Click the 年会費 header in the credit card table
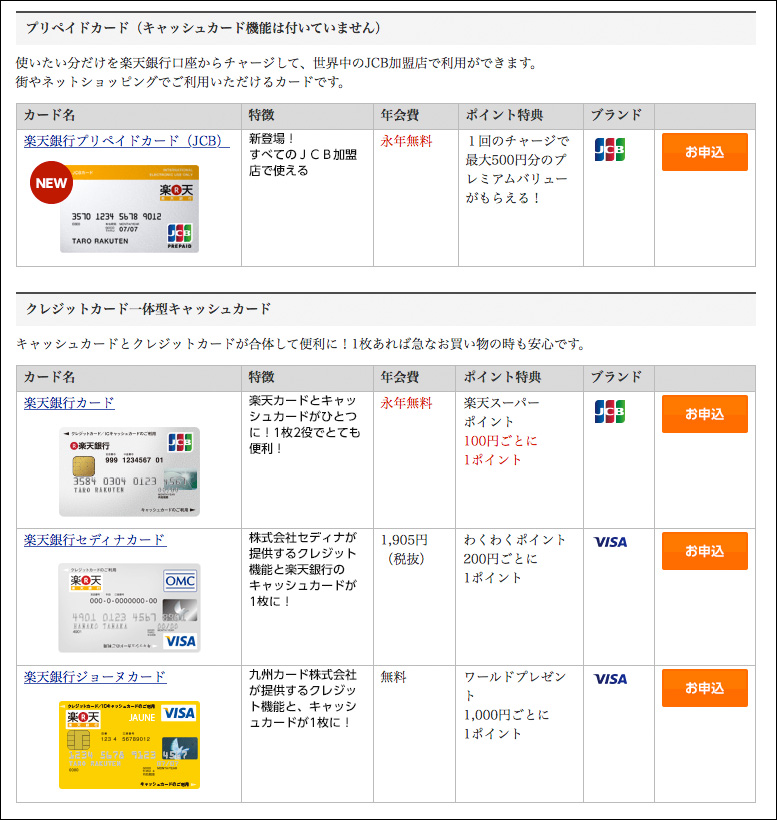 (400, 377)
